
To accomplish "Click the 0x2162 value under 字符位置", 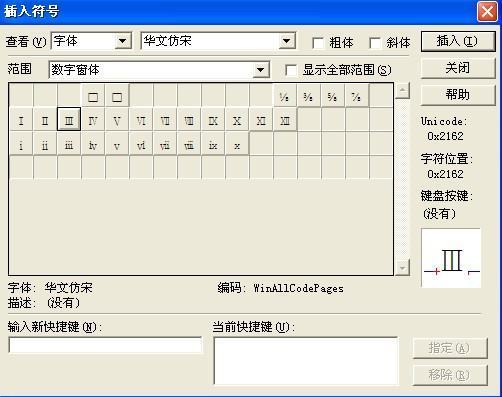I will (x=445, y=174).
